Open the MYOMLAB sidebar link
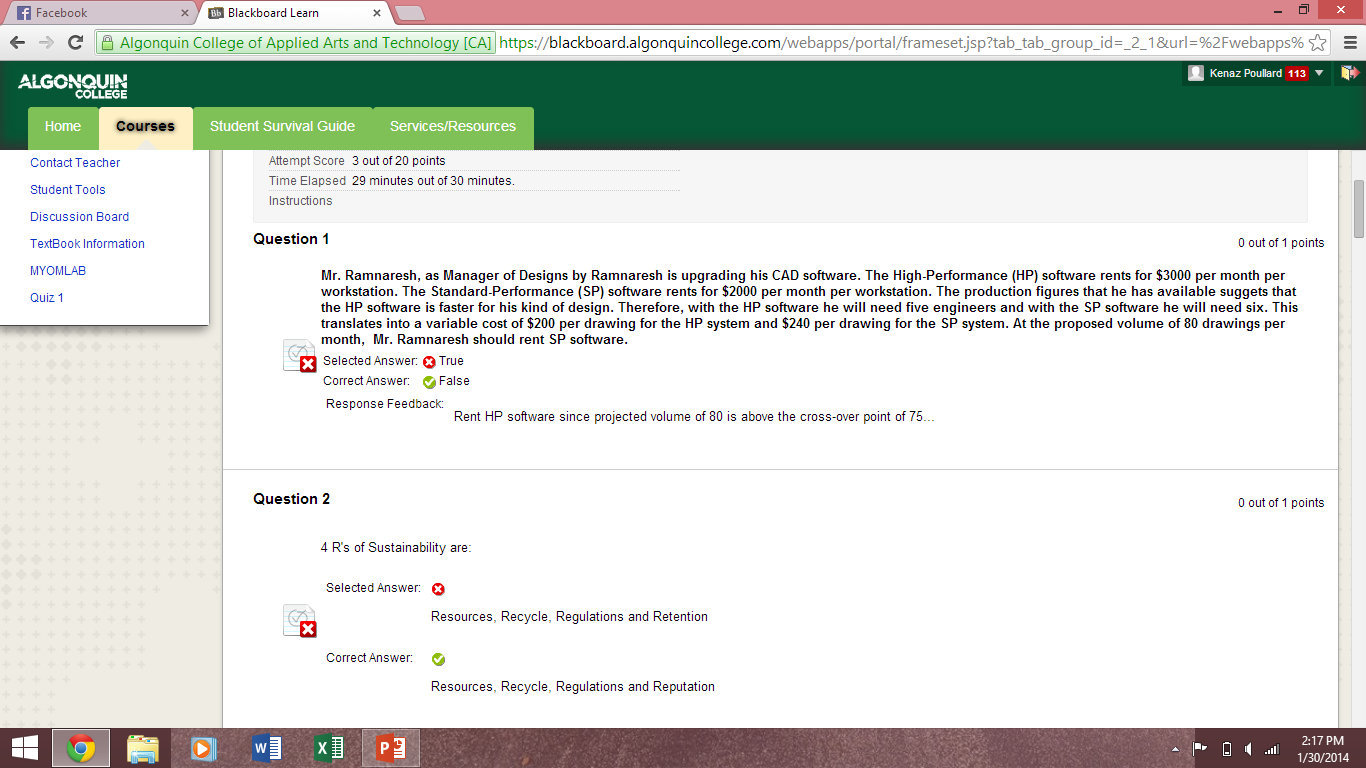This screenshot has height=768, width=1366. click(x=58, y=271)
